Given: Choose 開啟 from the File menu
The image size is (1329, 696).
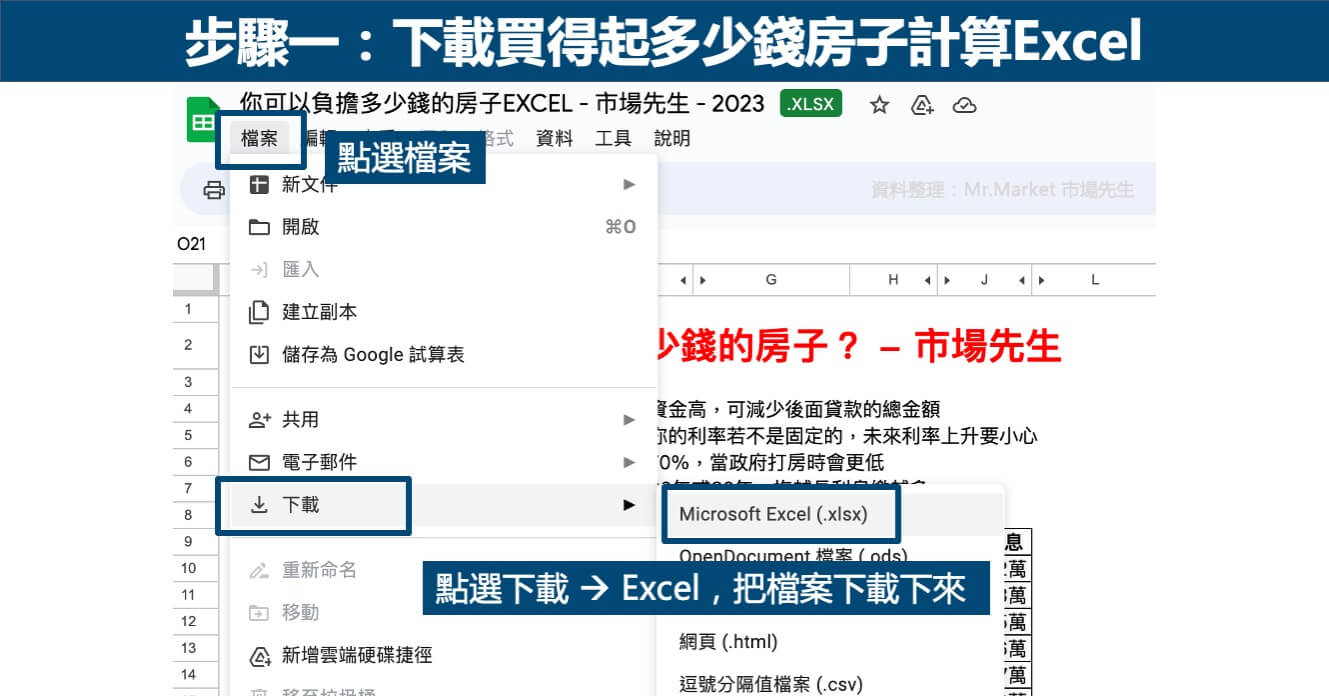Looking at the screenshot, I should 444,227.
